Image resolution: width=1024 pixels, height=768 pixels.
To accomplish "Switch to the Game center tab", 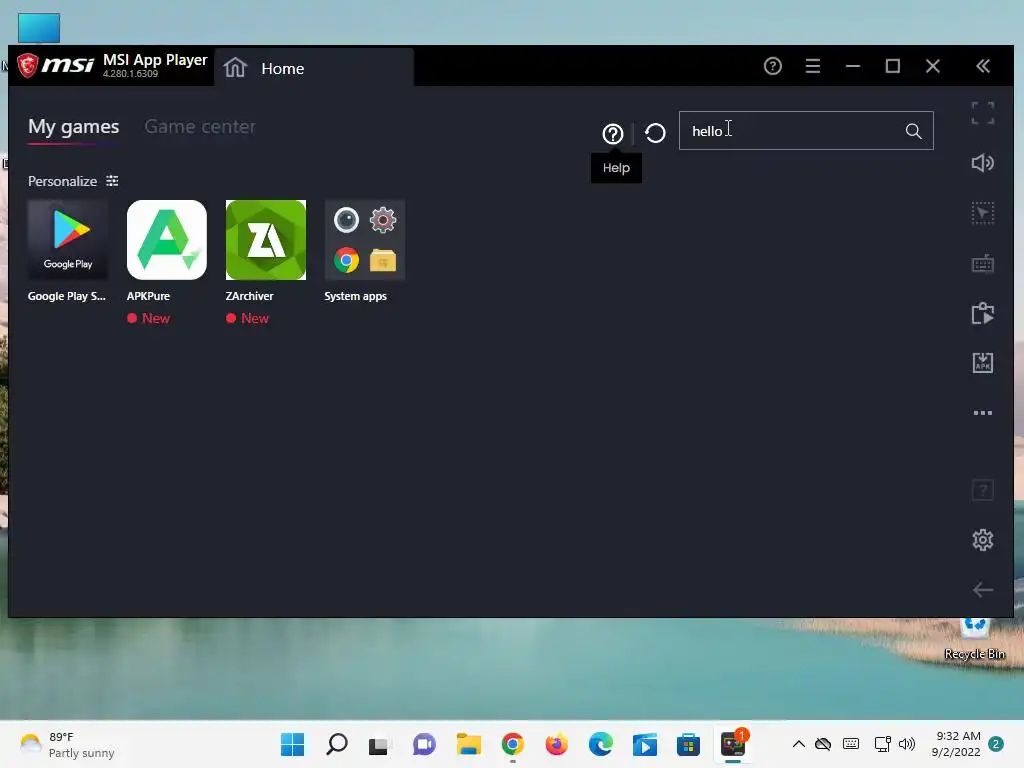I will pos(200,127).
